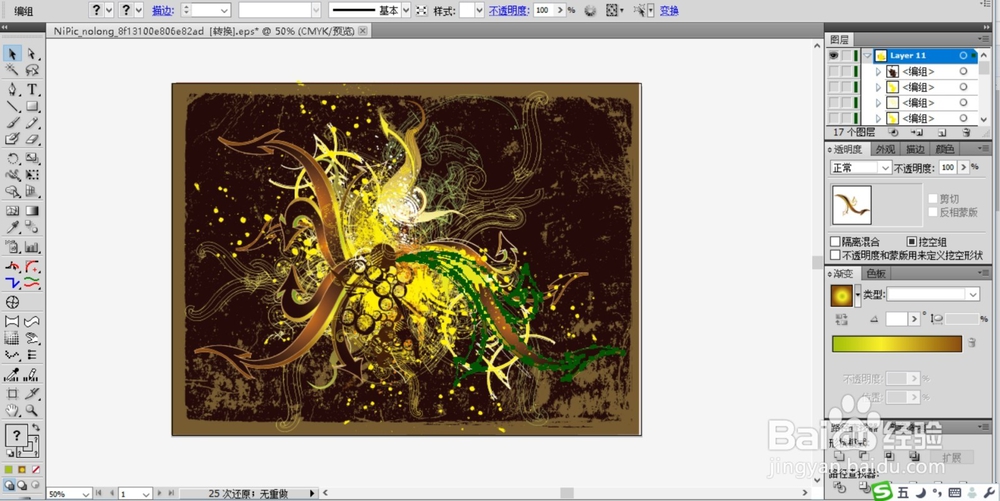Open the 25 次还原 status bar arrow
This screenshot has height=501, width=1000.
pos(312,493)
